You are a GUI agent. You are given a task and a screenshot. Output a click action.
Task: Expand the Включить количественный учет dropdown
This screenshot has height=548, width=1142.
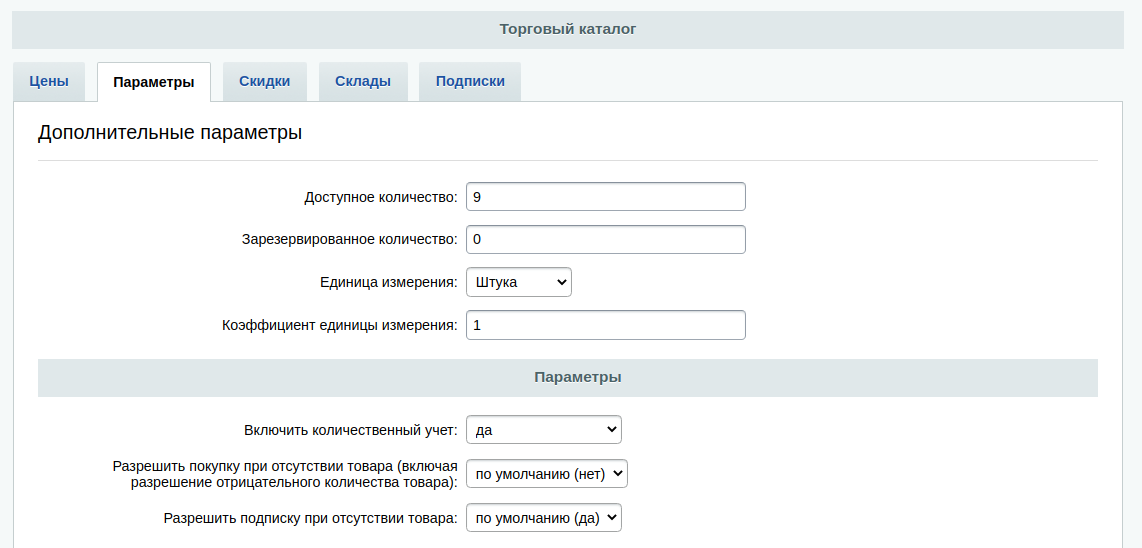click(543, 430)
